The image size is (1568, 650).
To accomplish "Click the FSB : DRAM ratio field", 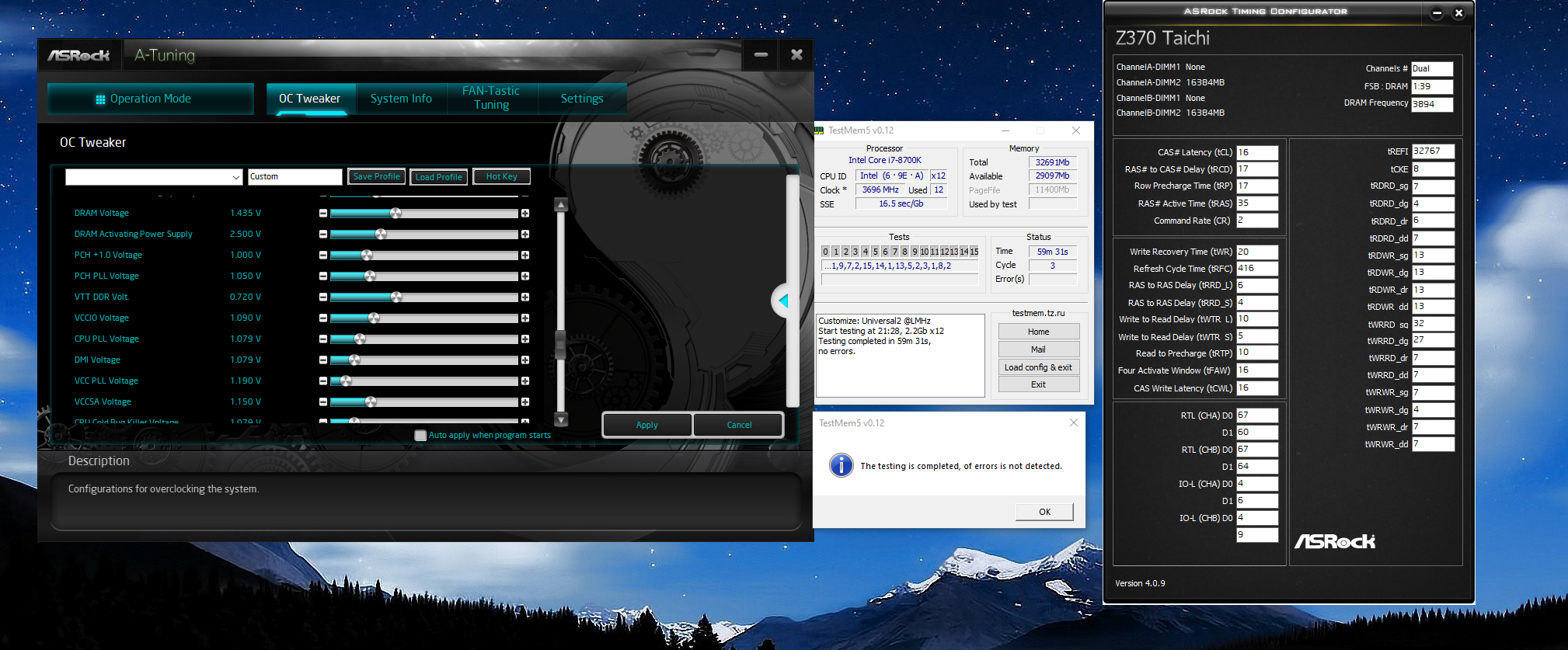I will [1432, 87].
